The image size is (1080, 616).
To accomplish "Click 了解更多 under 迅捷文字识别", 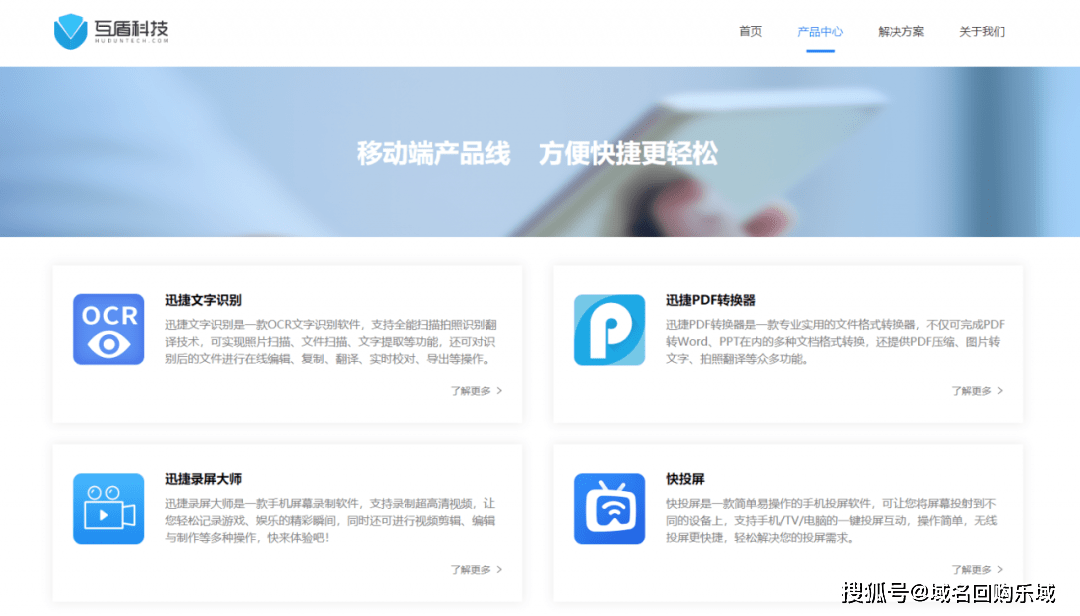I will 476,391.
